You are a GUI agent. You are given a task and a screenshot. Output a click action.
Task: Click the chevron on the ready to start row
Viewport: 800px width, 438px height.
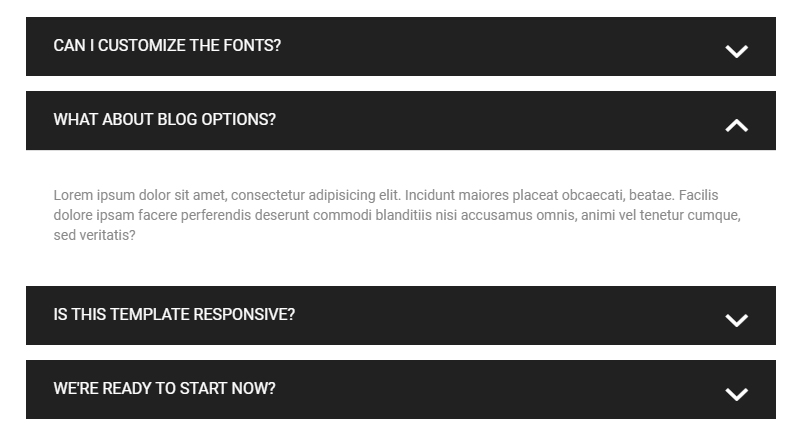pos(736,394)
